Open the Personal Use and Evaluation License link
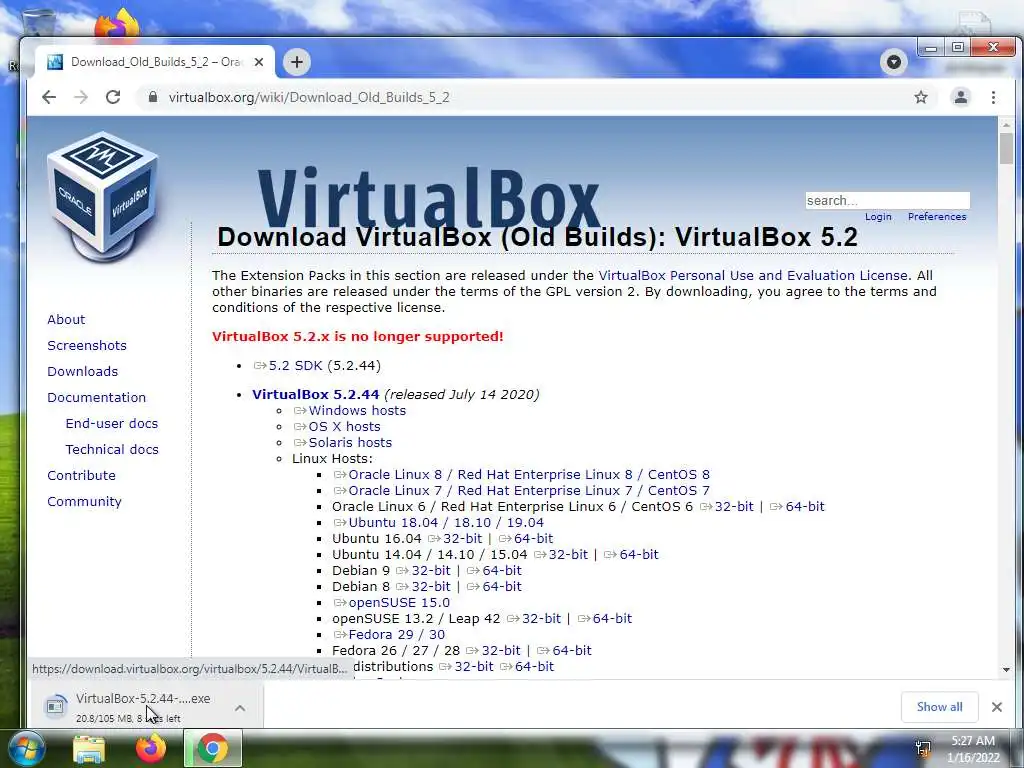 point(753,276)
